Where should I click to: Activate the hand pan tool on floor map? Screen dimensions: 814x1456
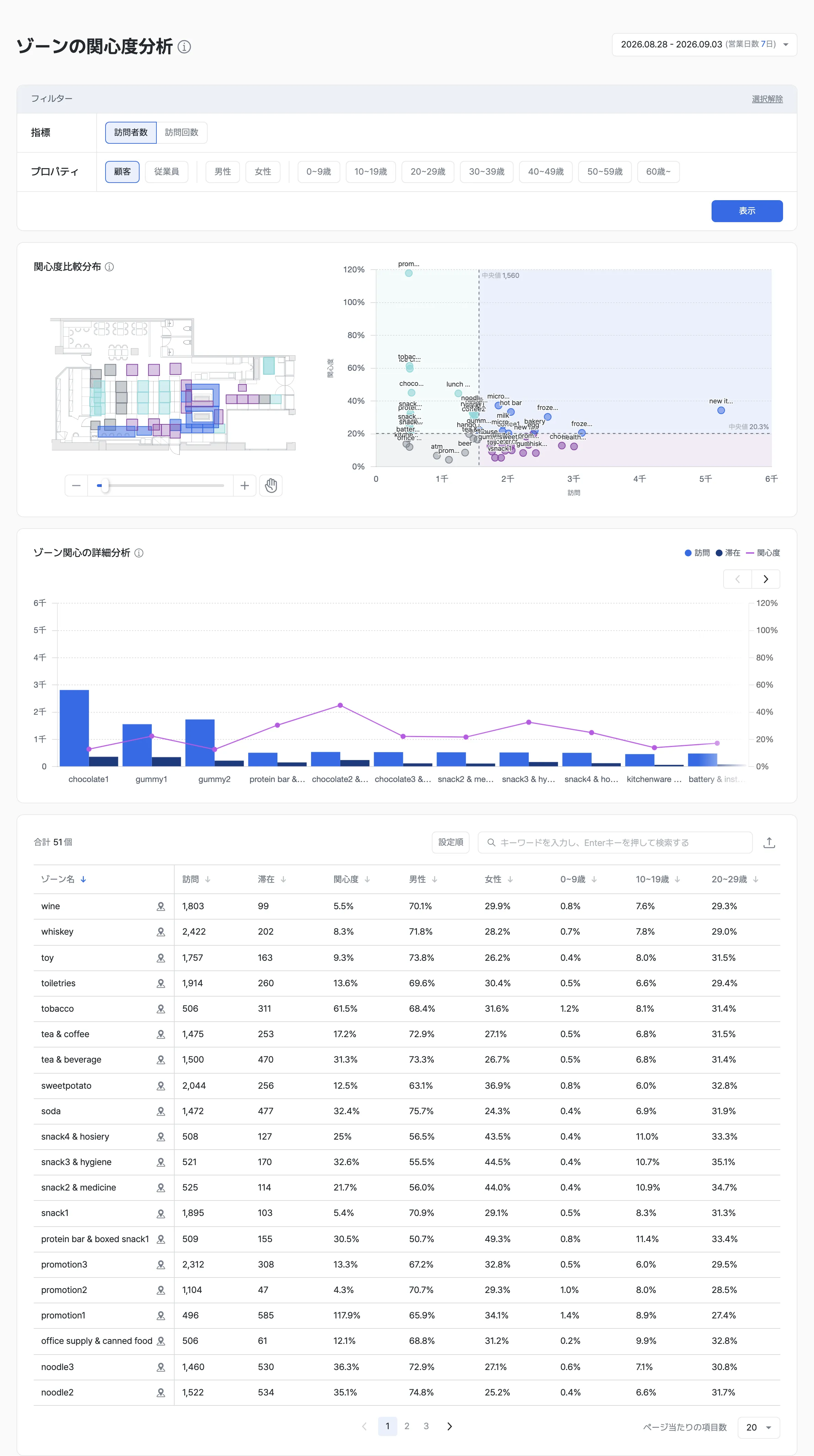point(271,486)
